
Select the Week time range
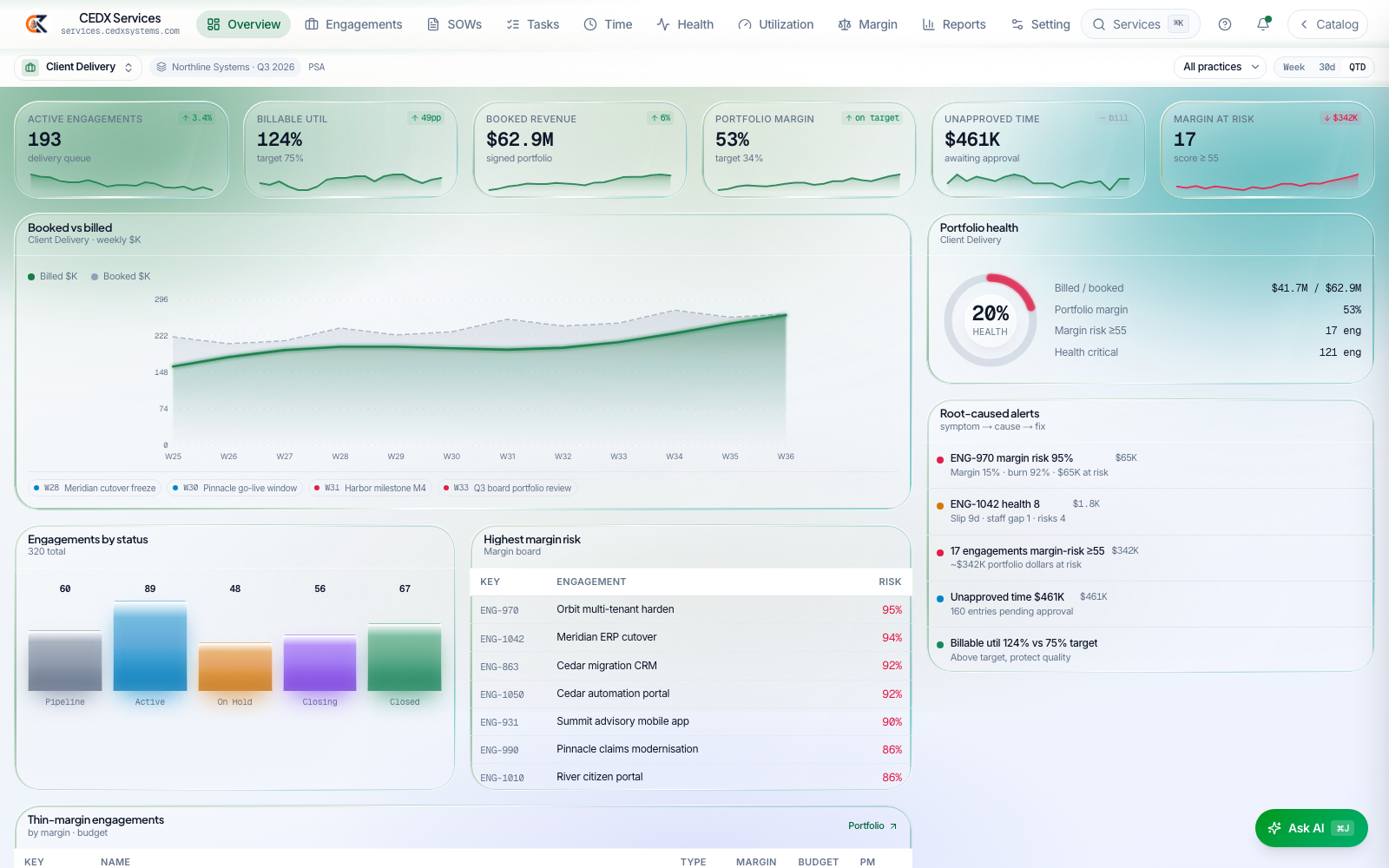[x=1294, y=67]
